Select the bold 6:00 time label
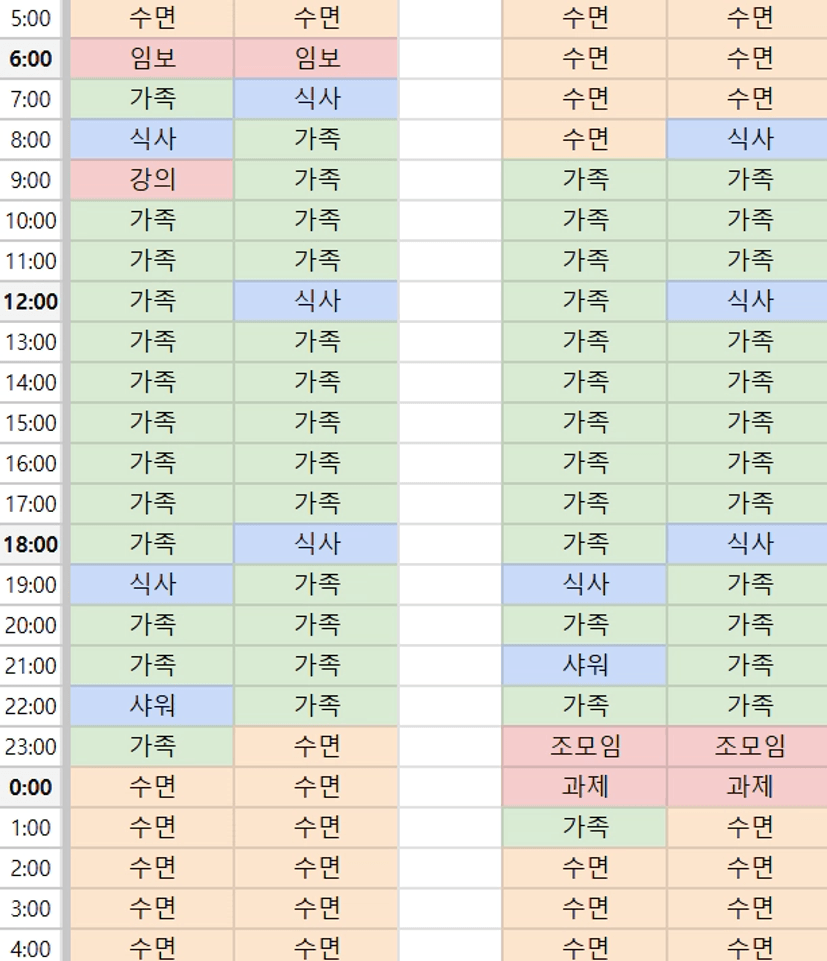 pos(31,59)
